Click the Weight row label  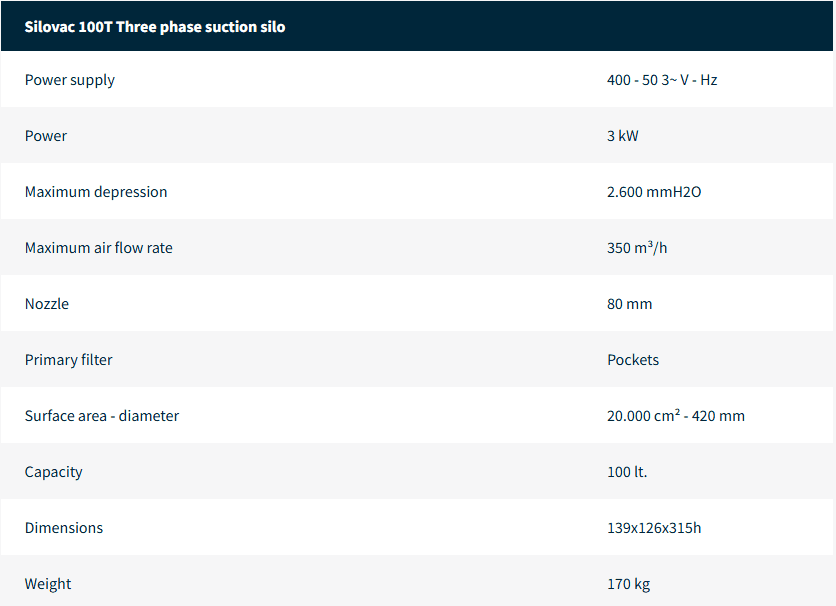coord(48,584)
